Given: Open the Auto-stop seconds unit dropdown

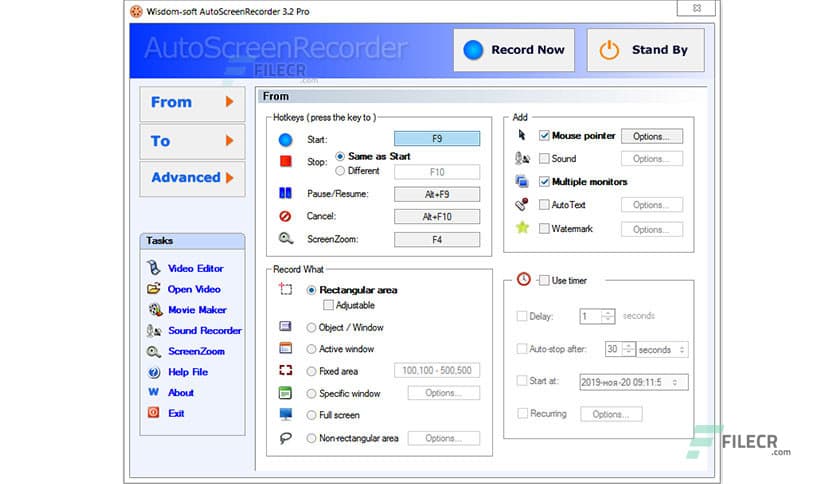Looking at the screenshot, I should click(x=682, y=350).
